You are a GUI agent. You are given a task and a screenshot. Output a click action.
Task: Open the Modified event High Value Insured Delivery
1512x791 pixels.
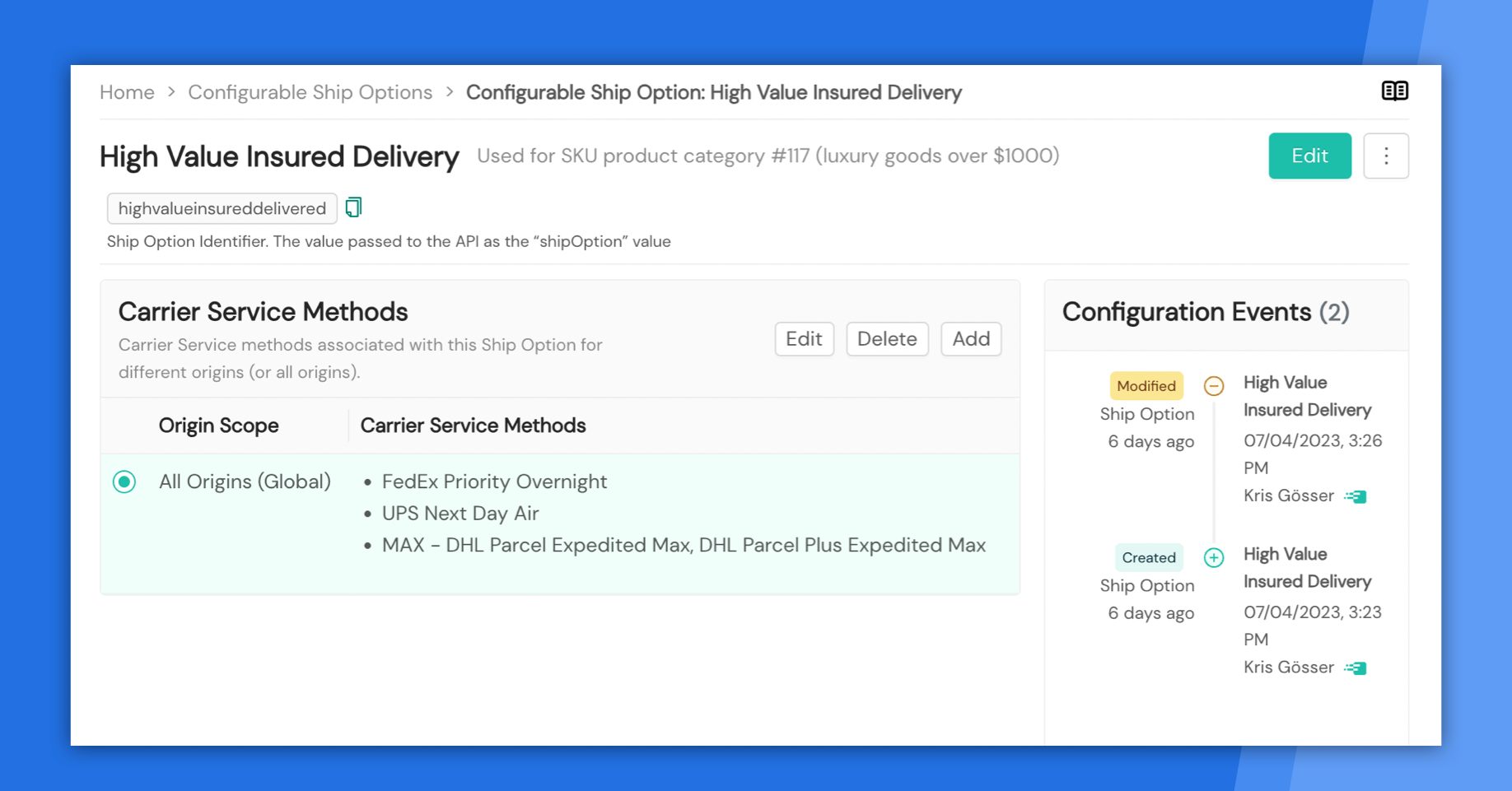point(1307,396)
